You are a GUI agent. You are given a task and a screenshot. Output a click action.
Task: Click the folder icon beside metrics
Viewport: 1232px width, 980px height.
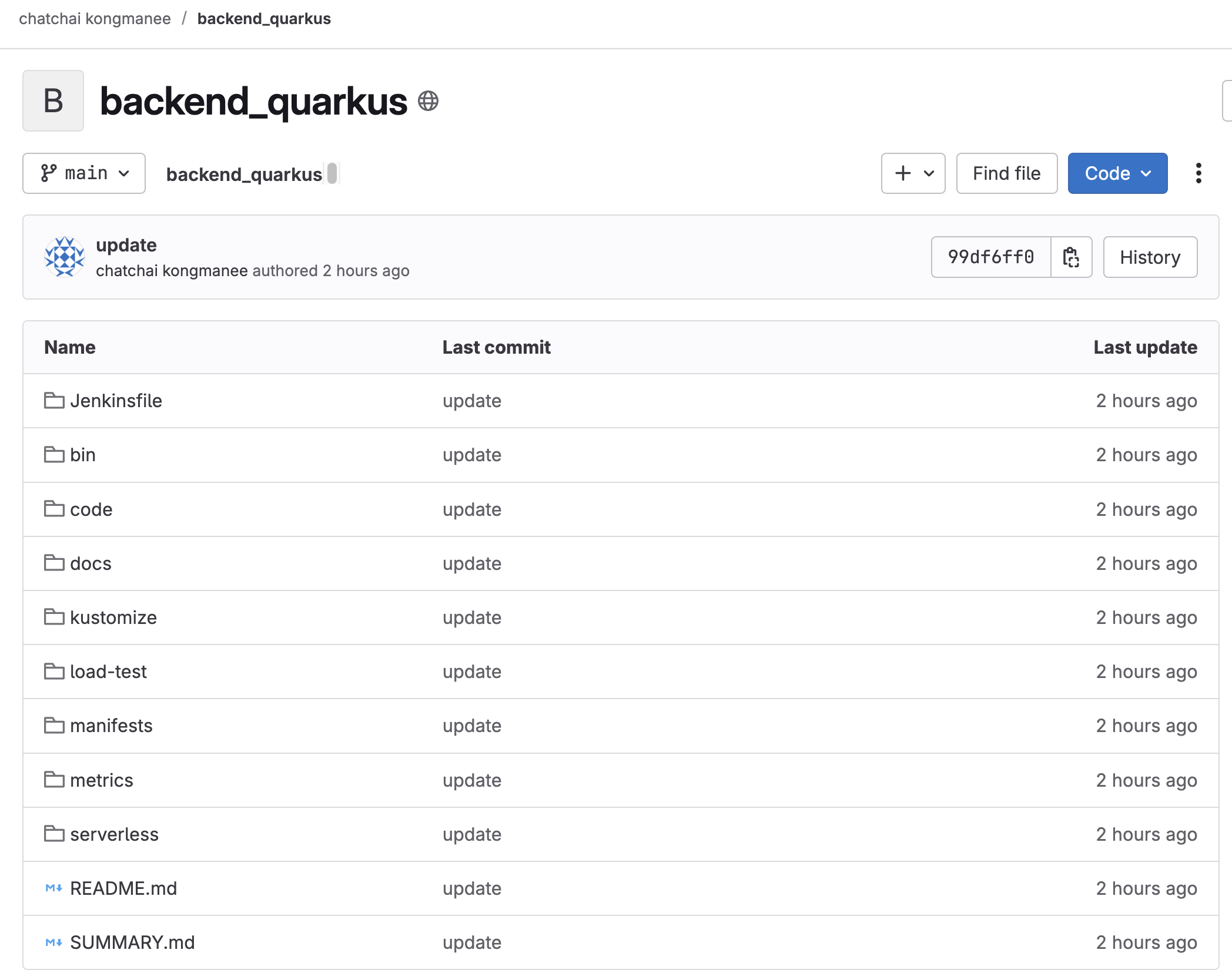click(x=54, y=780)
